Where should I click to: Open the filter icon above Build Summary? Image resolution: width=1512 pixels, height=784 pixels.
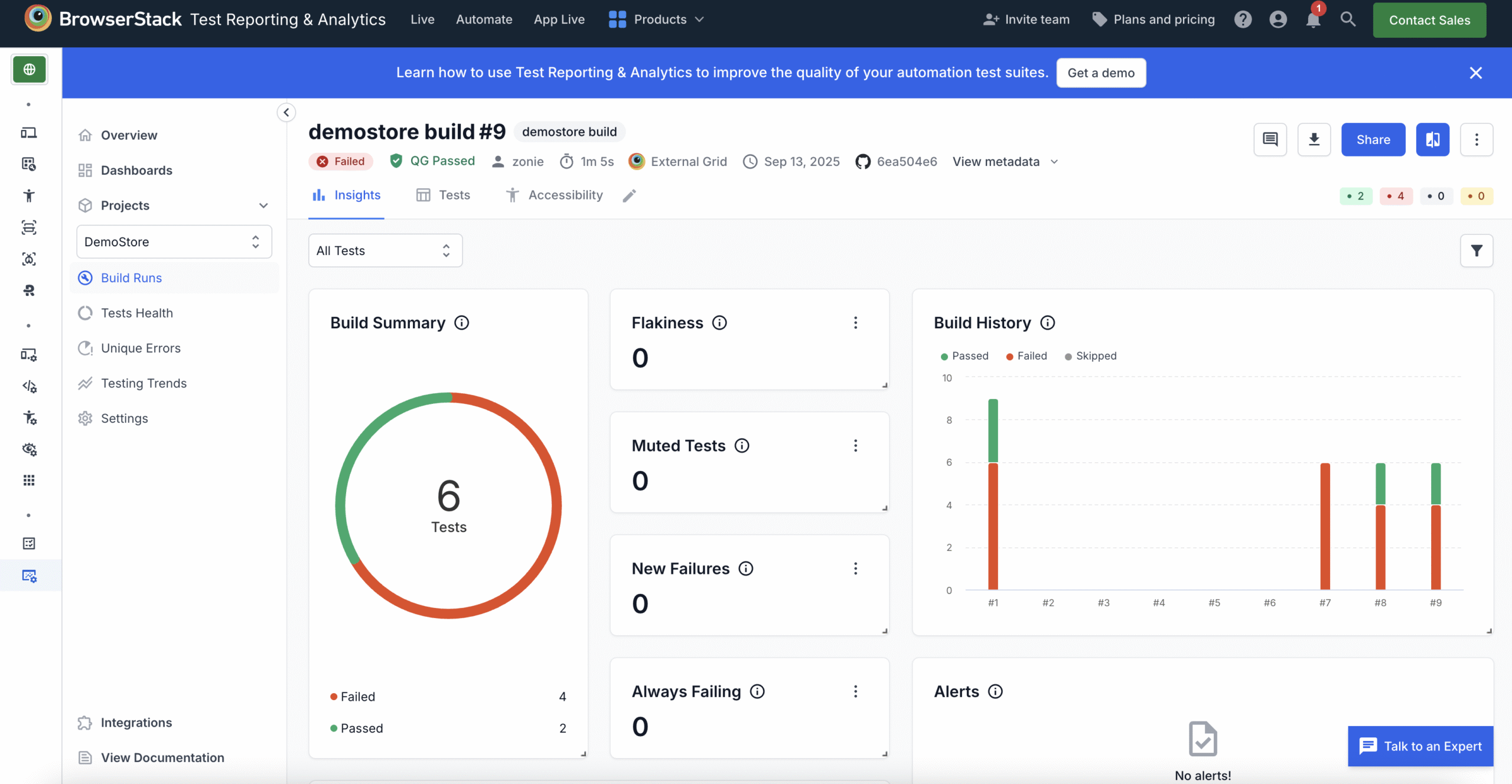coord(1477,250)
